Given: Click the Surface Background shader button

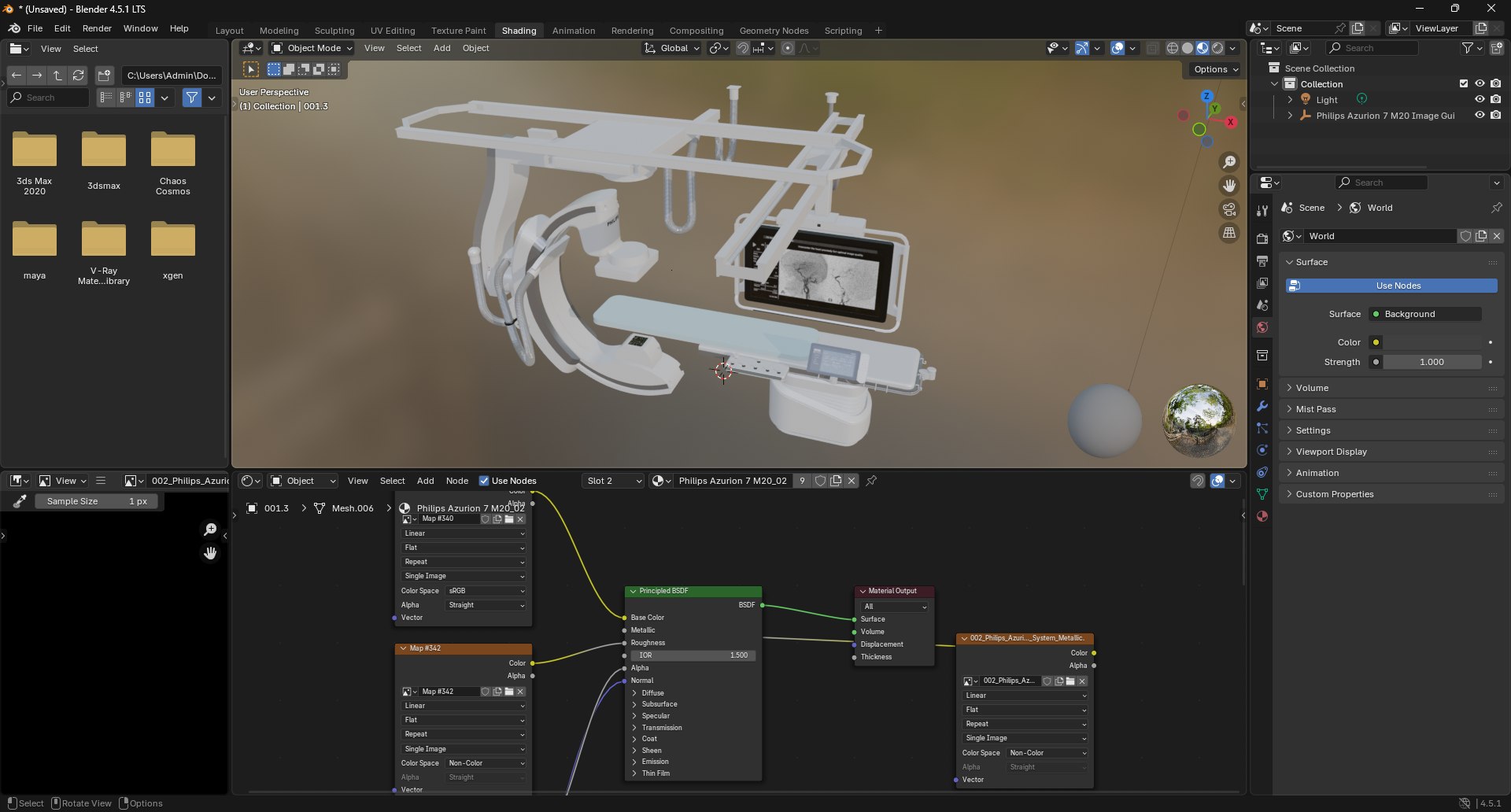Looking at the screenshot, I should click(1425, 314).
